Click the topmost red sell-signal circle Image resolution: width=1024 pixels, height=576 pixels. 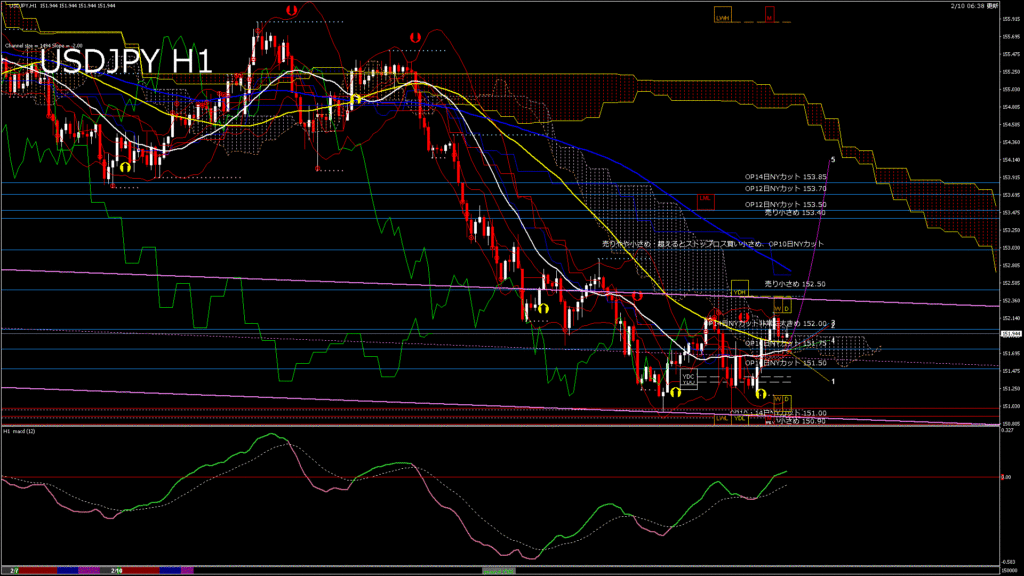[290, 10]
